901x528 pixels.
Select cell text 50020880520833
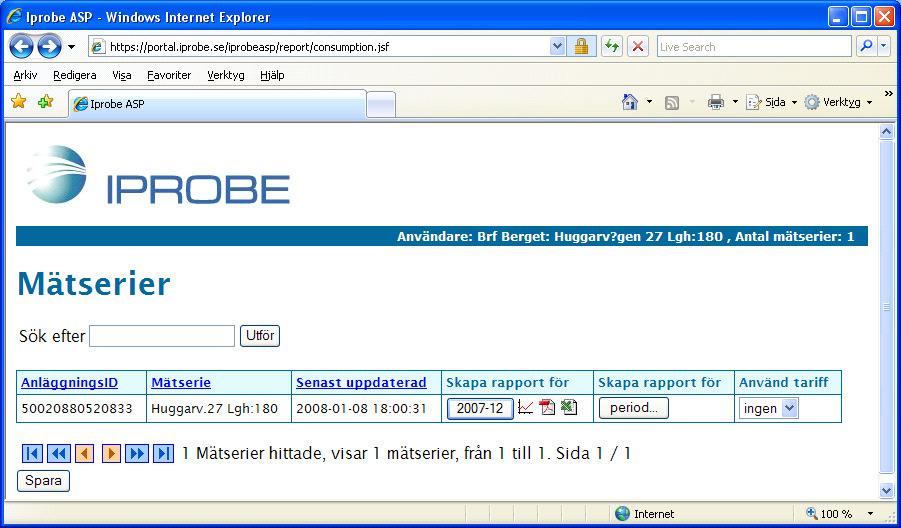(77, 408)
